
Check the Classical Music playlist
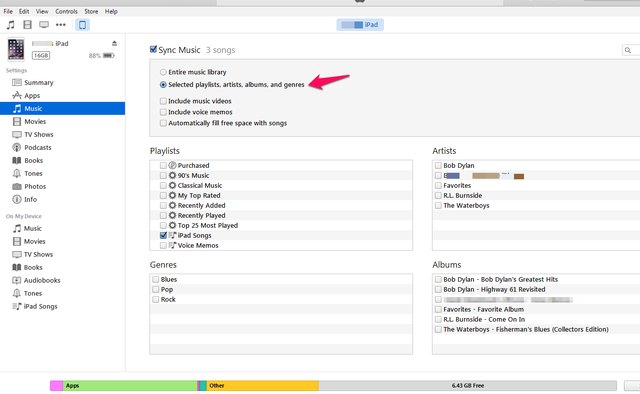coord(163,185)
